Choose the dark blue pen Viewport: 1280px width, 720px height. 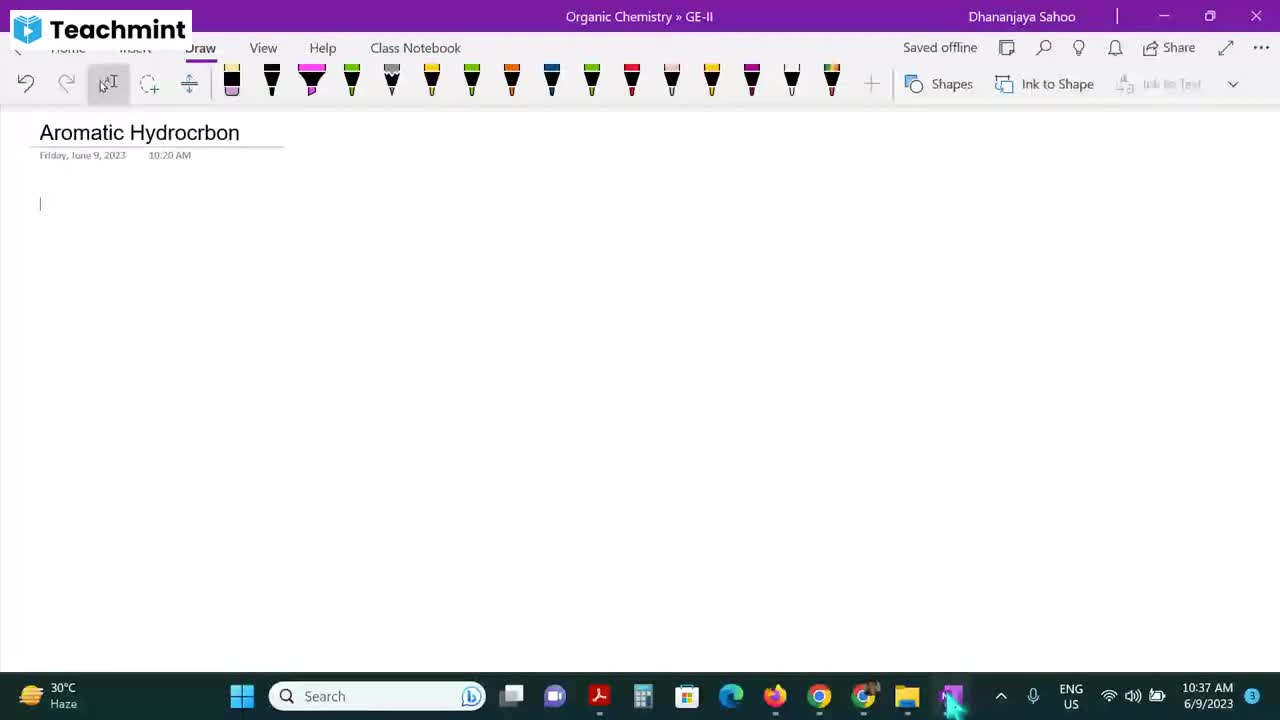click(x=552, y=81)
